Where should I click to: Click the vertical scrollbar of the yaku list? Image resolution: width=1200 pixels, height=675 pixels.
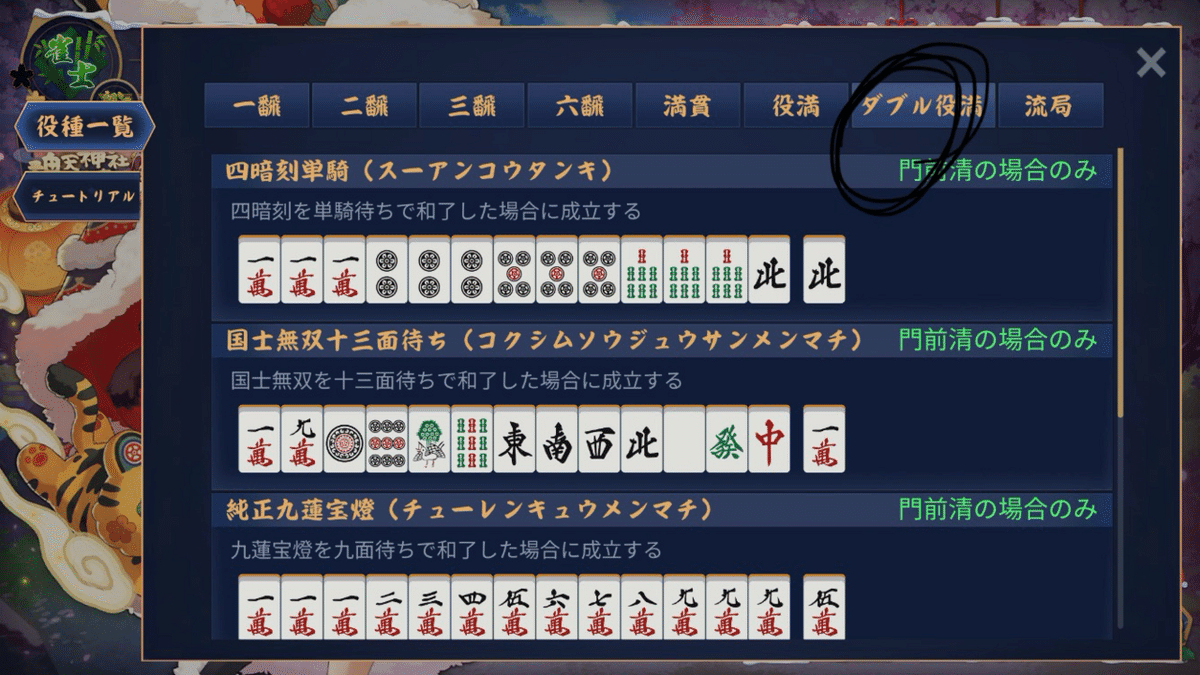[x=1120, y=281]
